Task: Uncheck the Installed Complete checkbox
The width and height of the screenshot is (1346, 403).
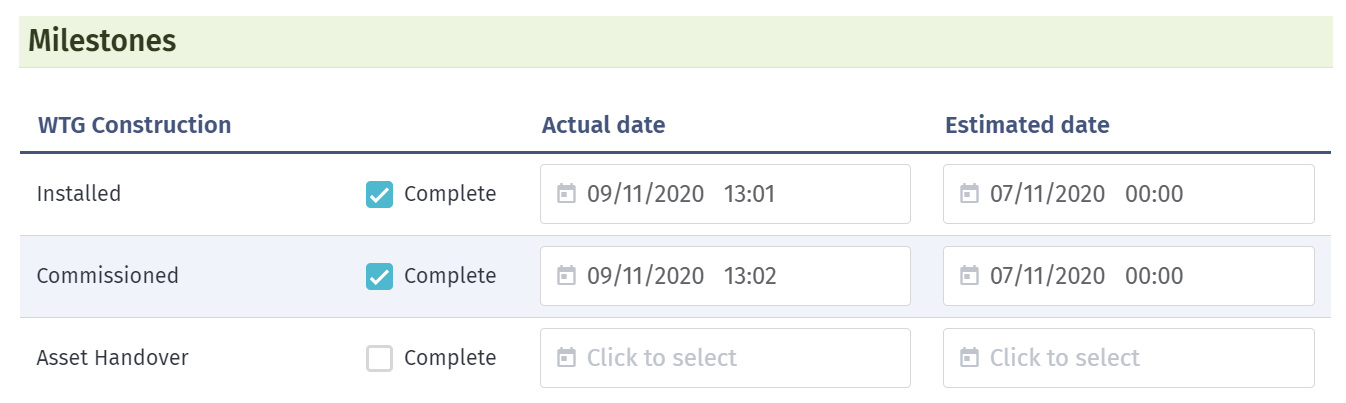Action: (x=379, y=194)
